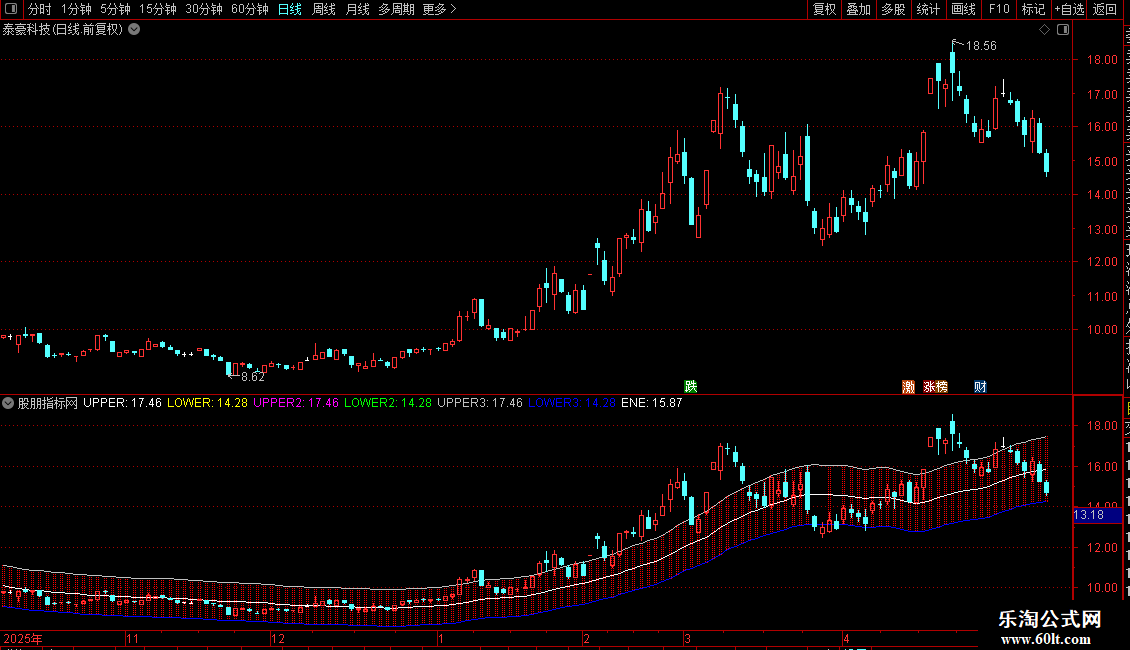Viewport: 1130px width, 650px height.
Task: Click the 18.00 main chart price scale label
Action: pos(1103,60)
